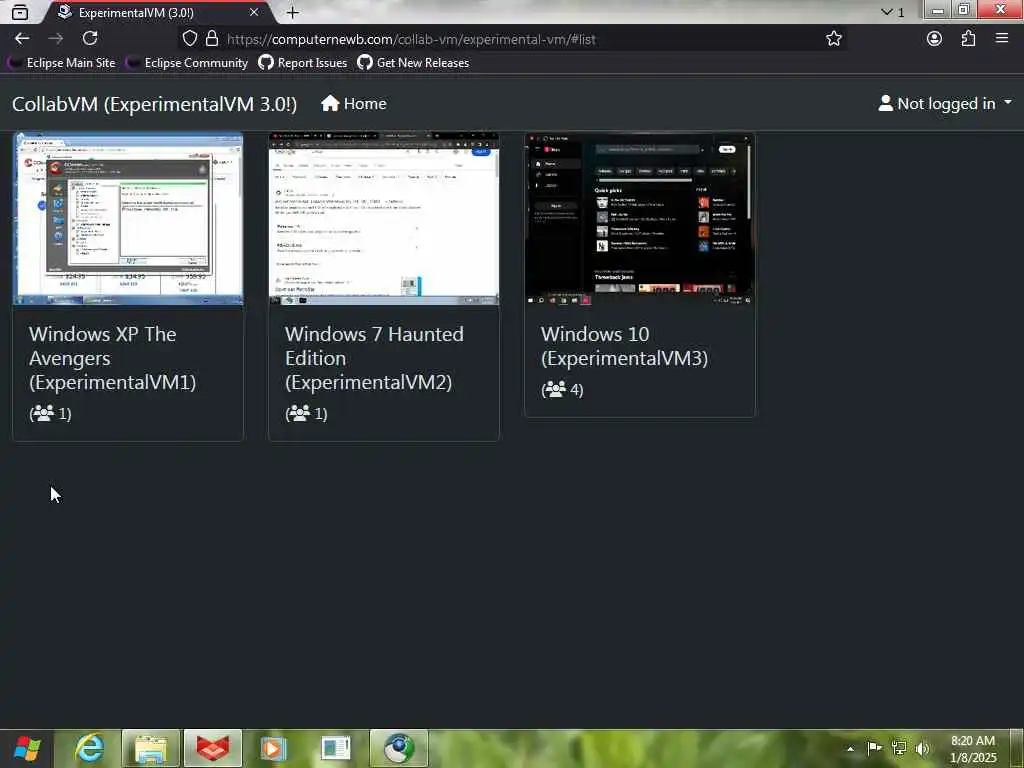Viewport: 1024px width, 768px height.
Task: Go back with the browser back arrow
Action: [x=22, y=39]
